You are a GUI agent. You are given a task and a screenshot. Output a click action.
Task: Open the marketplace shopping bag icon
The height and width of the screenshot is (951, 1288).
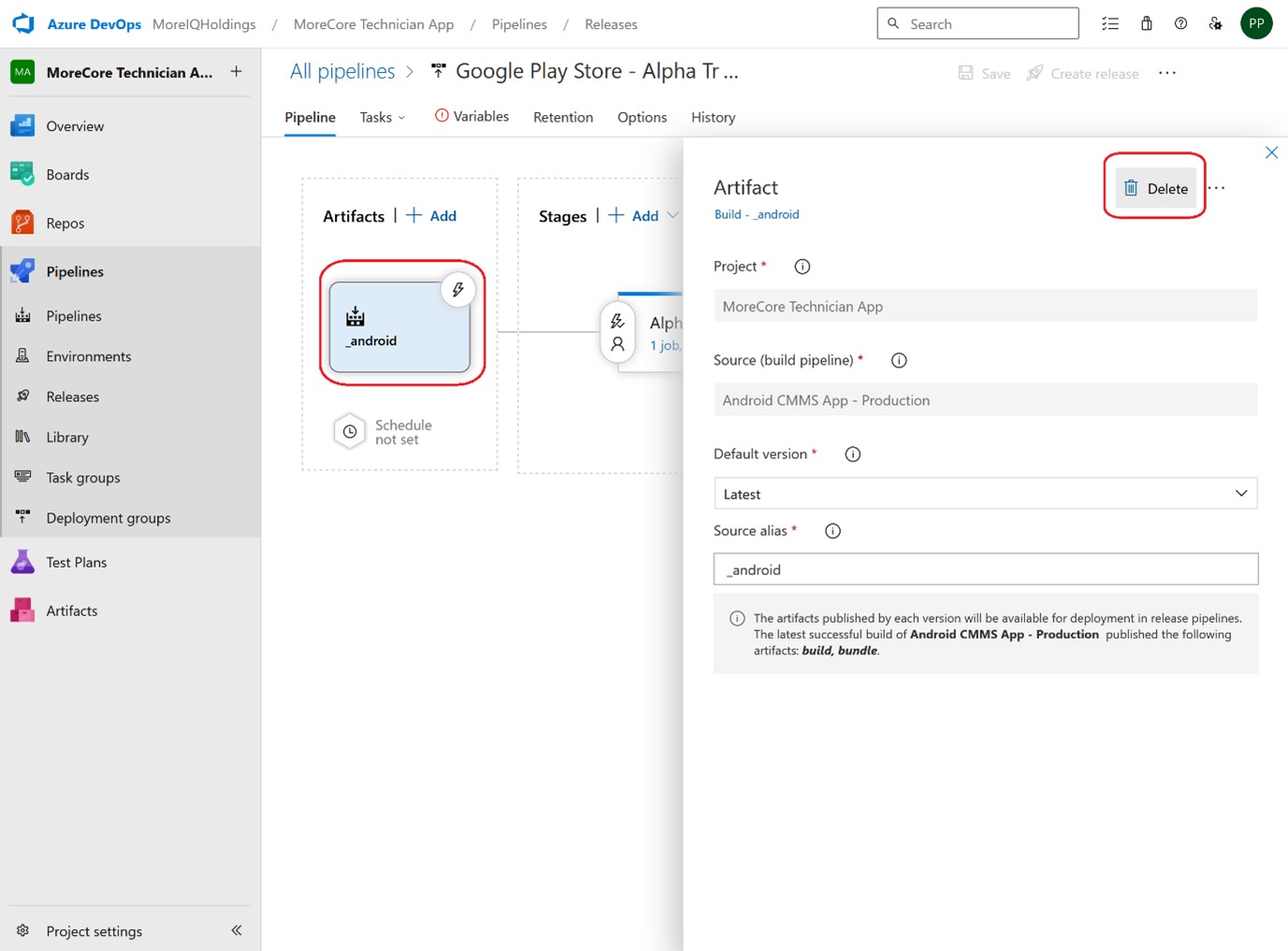click(x=1146, y=23)
